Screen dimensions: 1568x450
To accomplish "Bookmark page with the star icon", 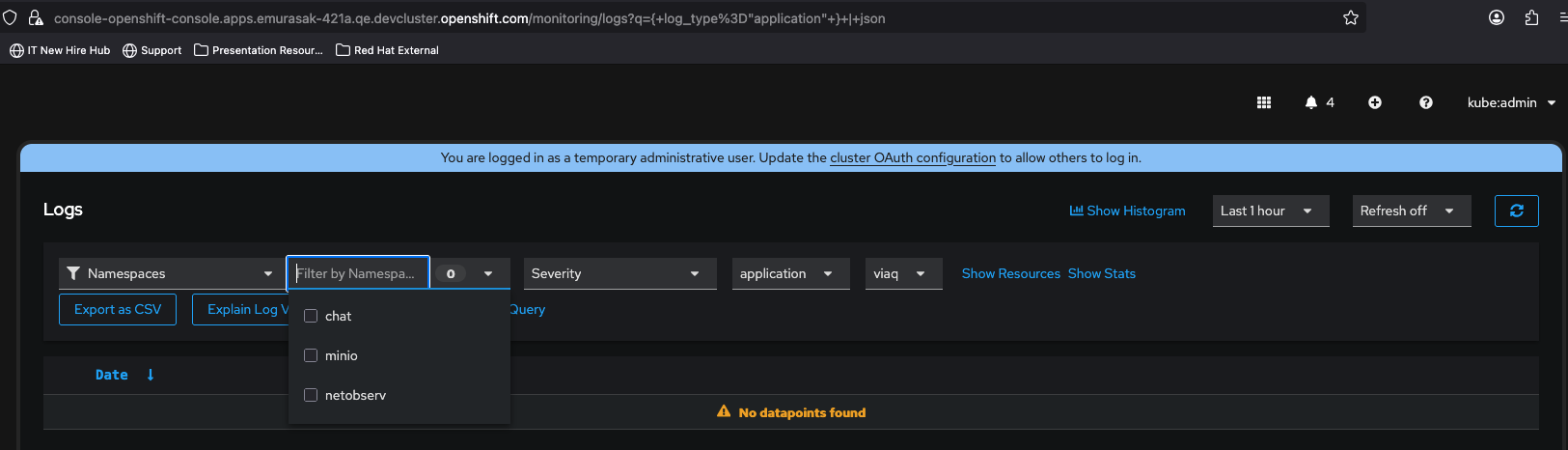I will [1351, 17].
